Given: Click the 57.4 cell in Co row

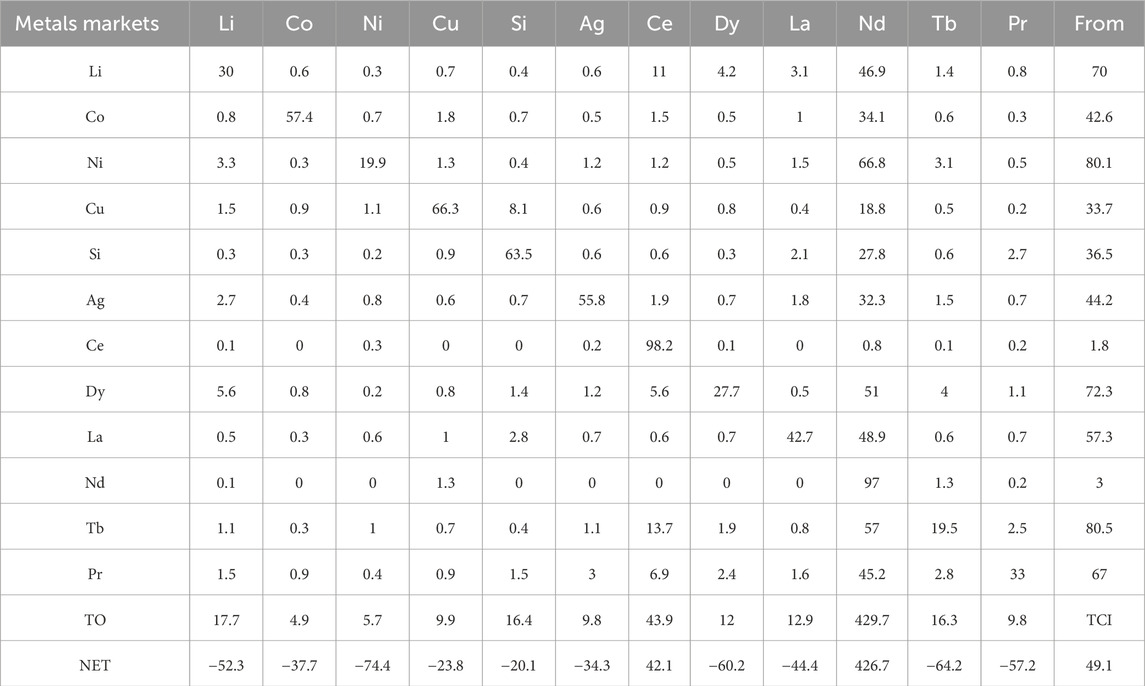Looking at the screenshot, I should coord(299,117).
